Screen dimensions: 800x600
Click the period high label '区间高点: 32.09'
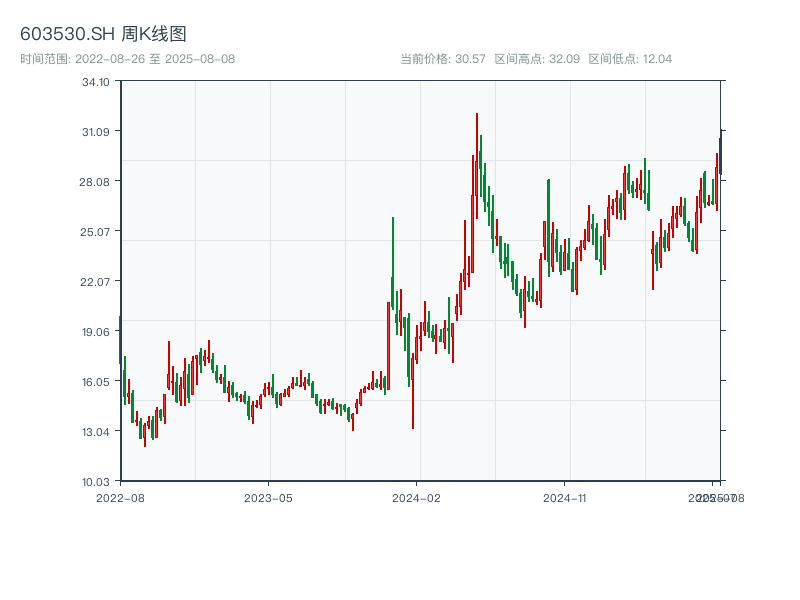537,59
